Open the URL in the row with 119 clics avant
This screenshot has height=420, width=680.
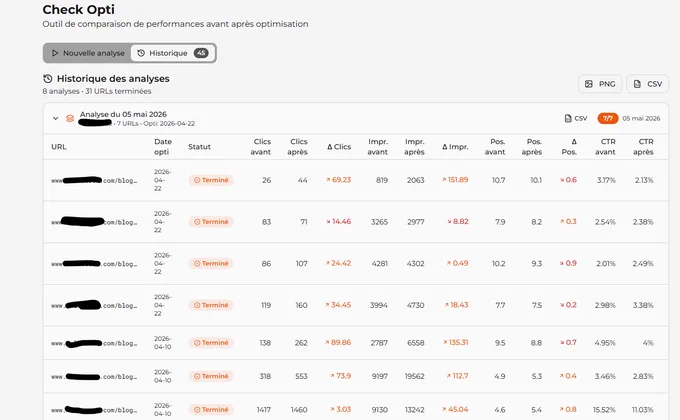94,305
